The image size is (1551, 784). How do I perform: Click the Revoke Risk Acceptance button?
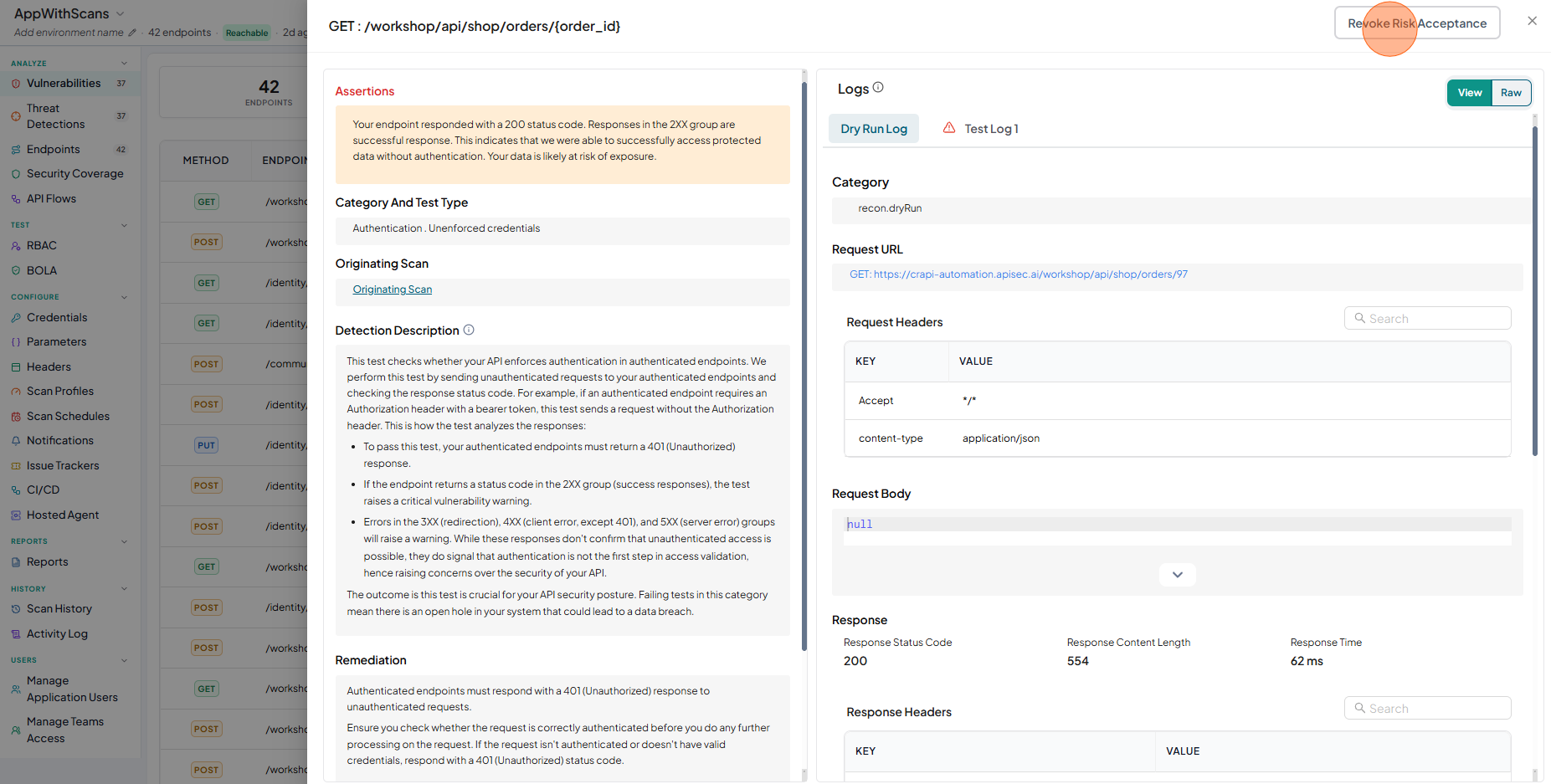(1417, 23)
